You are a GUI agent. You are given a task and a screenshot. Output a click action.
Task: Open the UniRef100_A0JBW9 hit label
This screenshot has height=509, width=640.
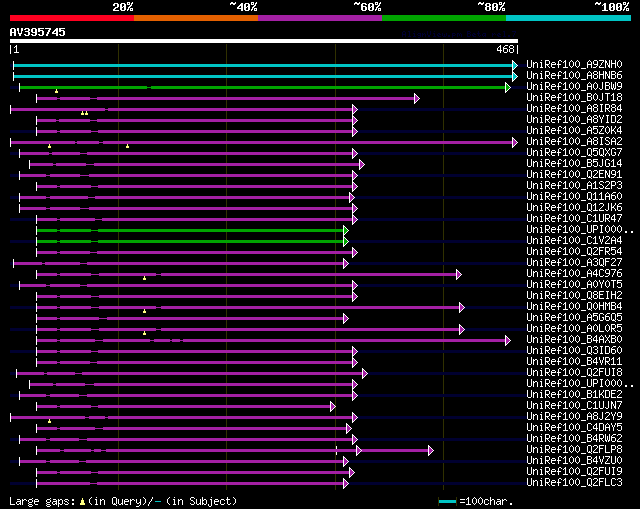click(574, 87)
